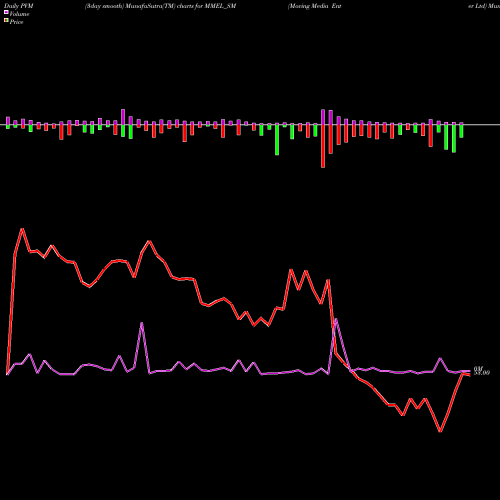This screenshot has width=500, height=500.
Task: Click the MunafaSutra charts for MMEL_SM heading
Action: (160, 6)
